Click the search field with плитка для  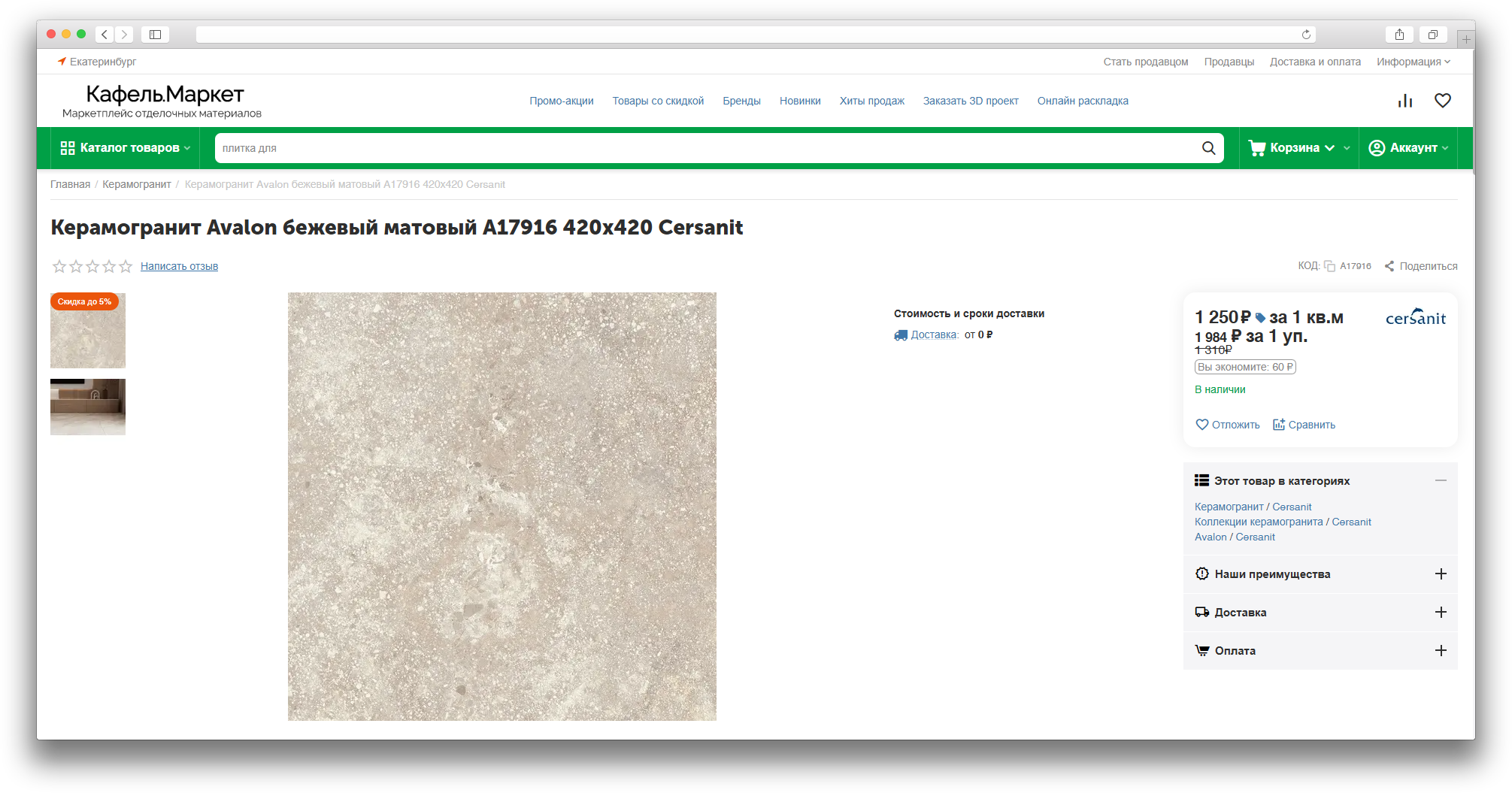[x=707, y=148]
